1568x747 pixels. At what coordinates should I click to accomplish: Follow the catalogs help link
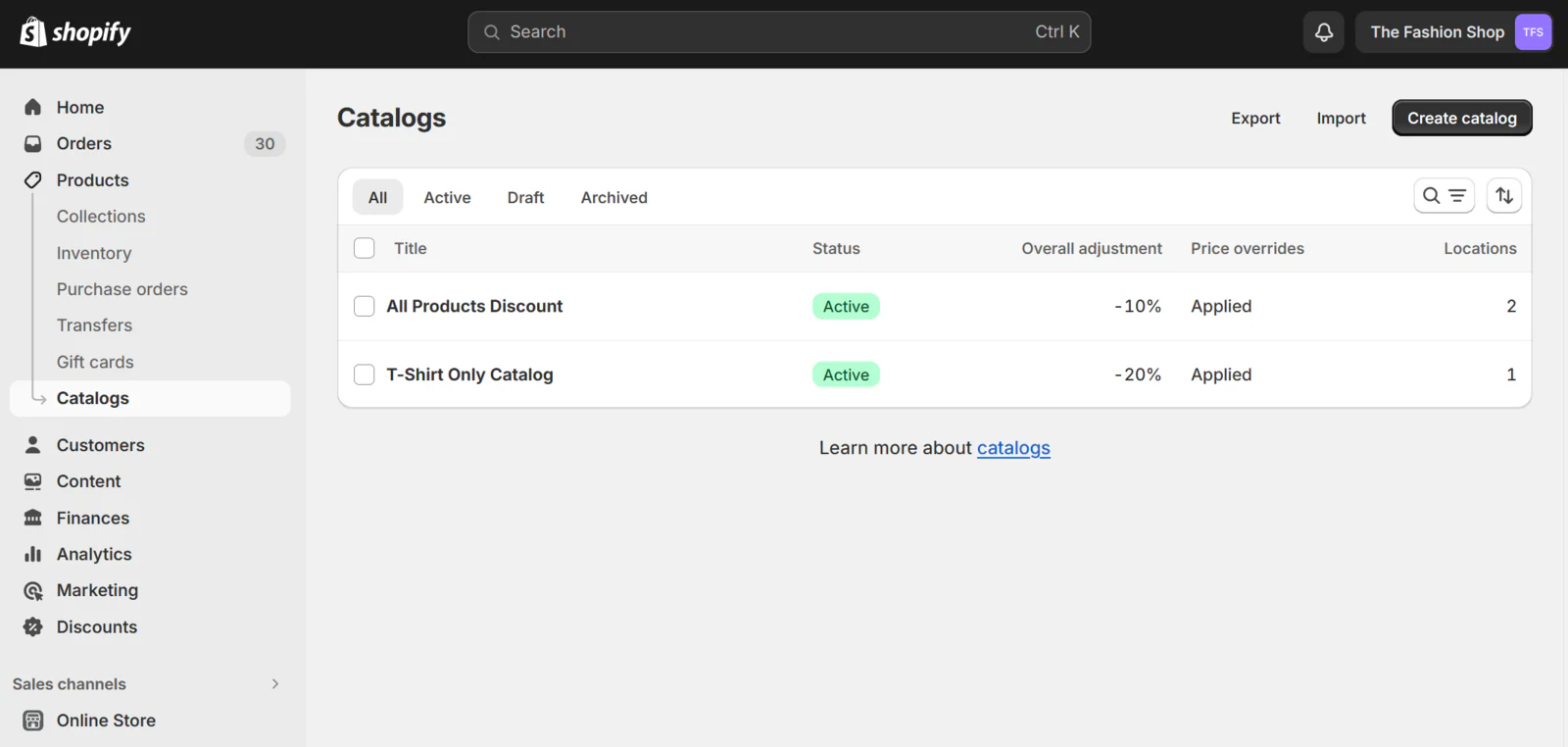pyautogui.click(x=1012, y=448)
